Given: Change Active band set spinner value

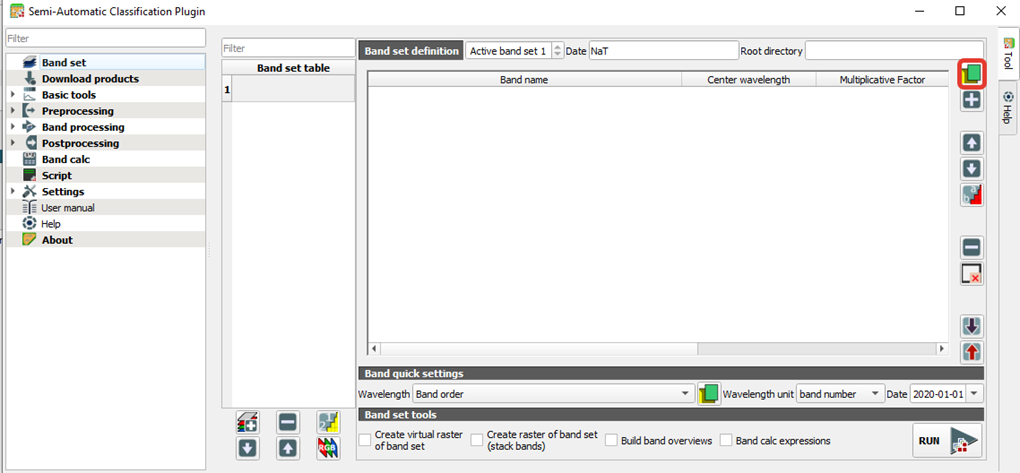Looking at the screenshot, I should click(x=557, y=51).
